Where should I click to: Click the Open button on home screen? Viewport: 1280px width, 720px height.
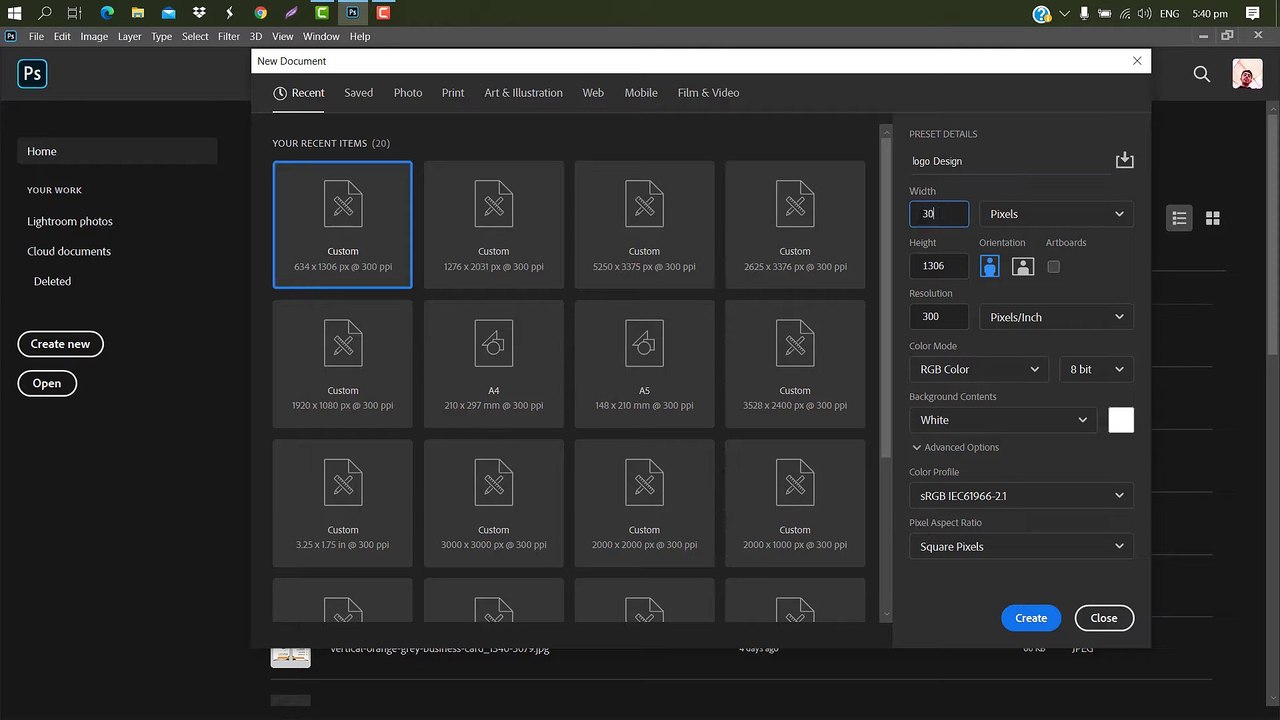(46, 383)
